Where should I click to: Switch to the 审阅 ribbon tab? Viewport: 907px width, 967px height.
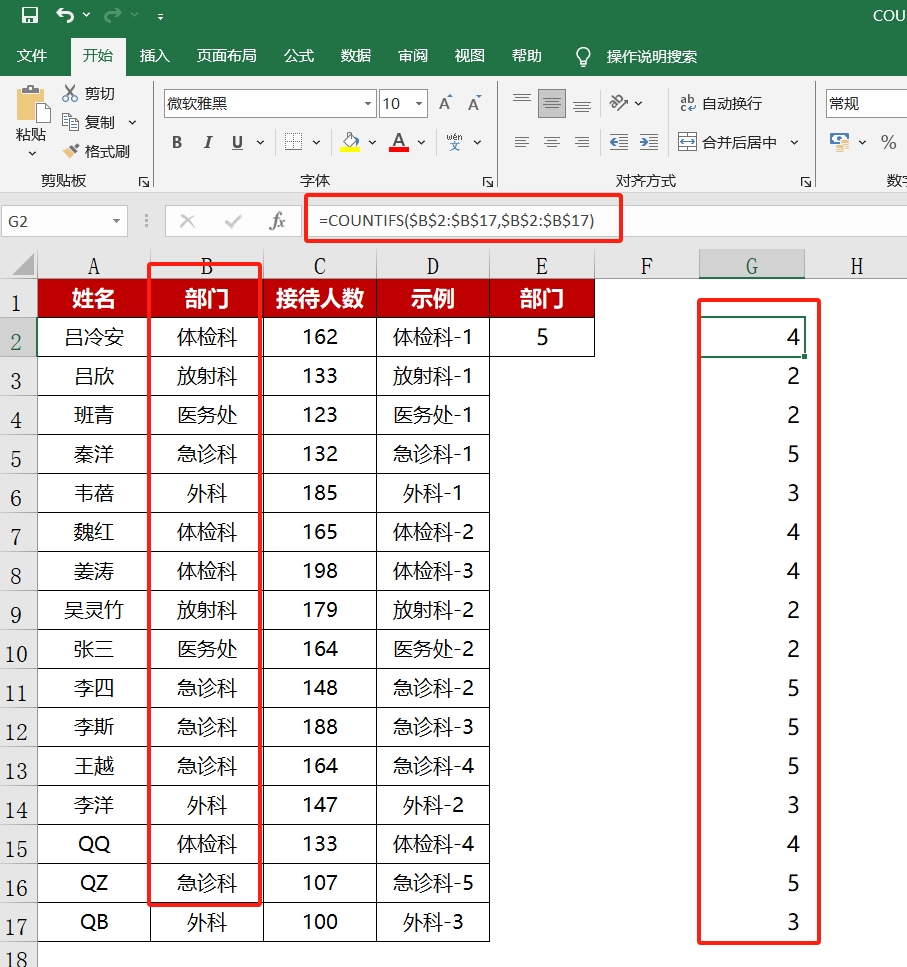coord(413,56)
